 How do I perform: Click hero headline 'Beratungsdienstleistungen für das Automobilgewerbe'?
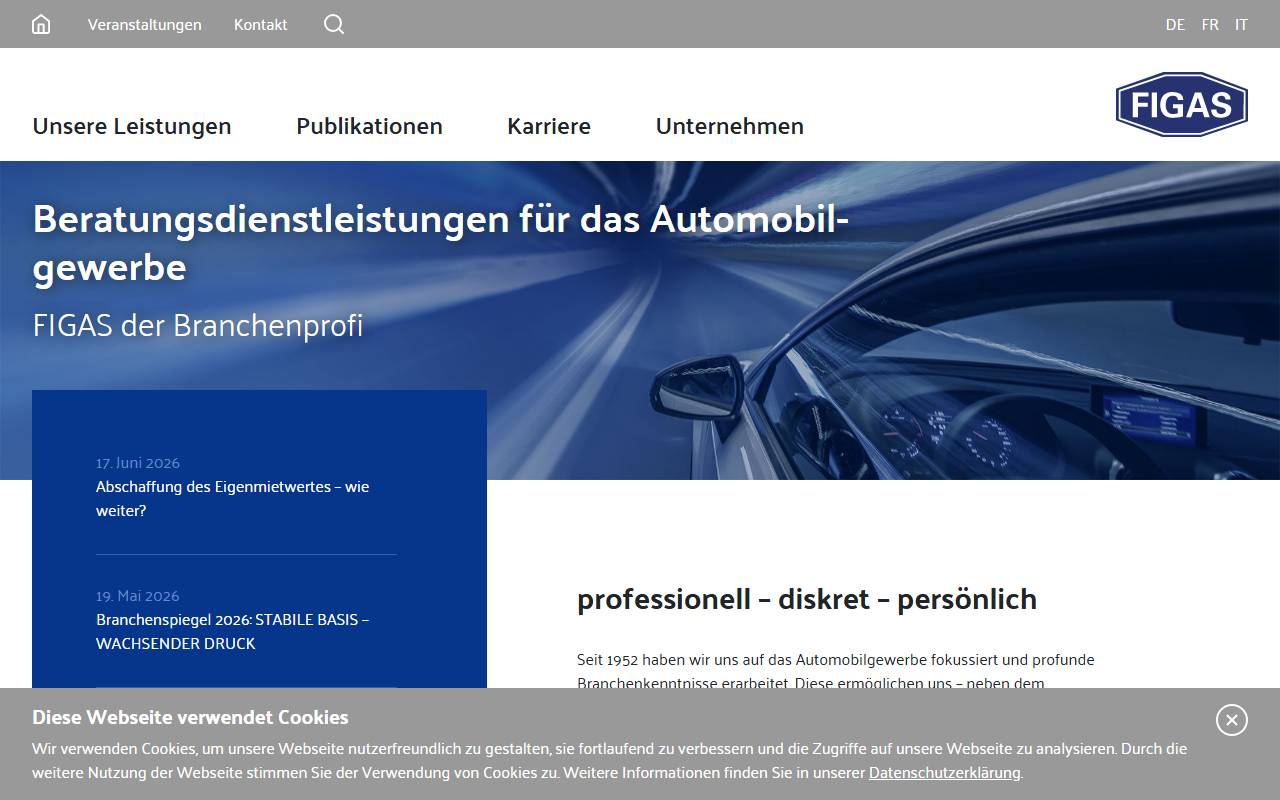point(441,243)
